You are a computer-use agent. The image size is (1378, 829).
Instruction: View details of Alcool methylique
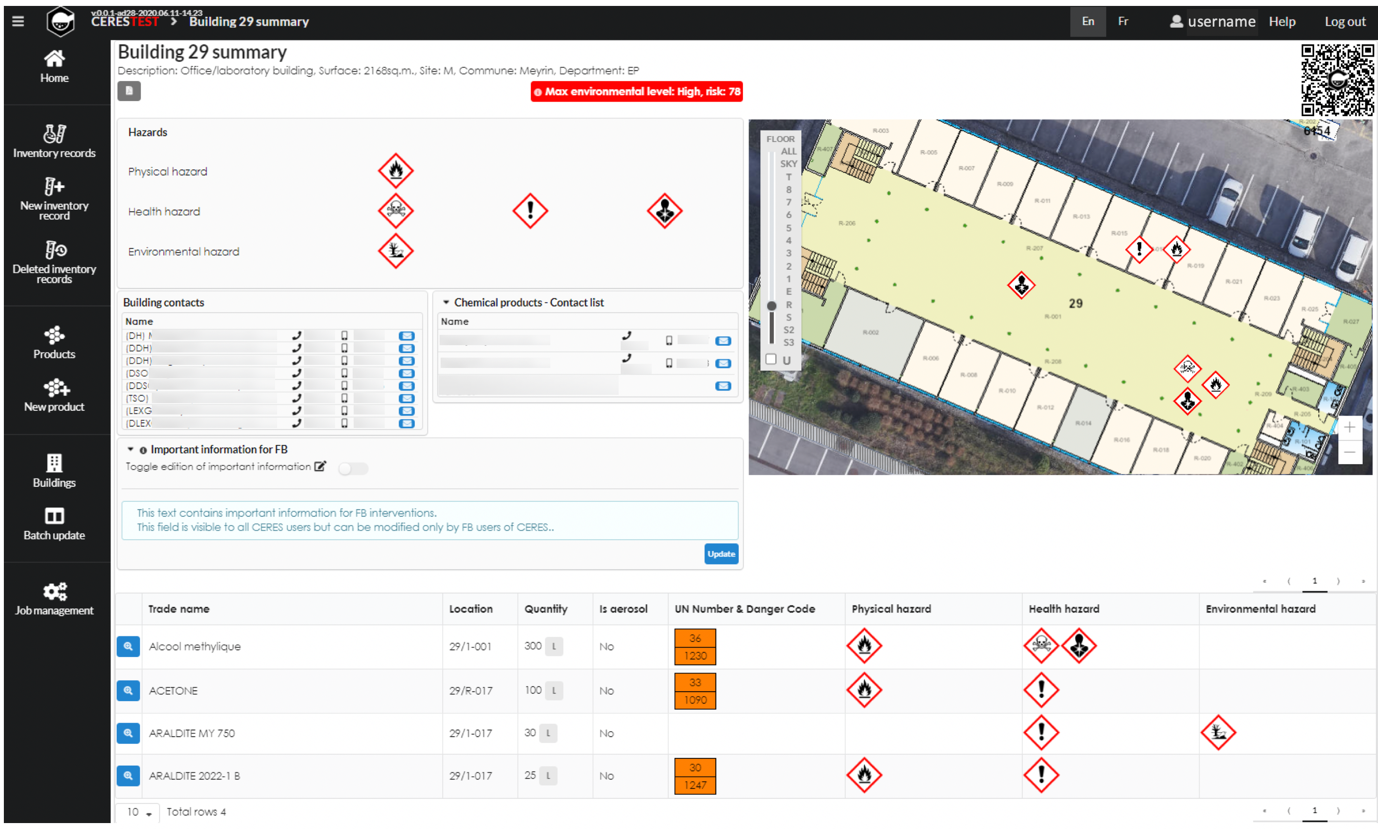click(x=128, y=647)
